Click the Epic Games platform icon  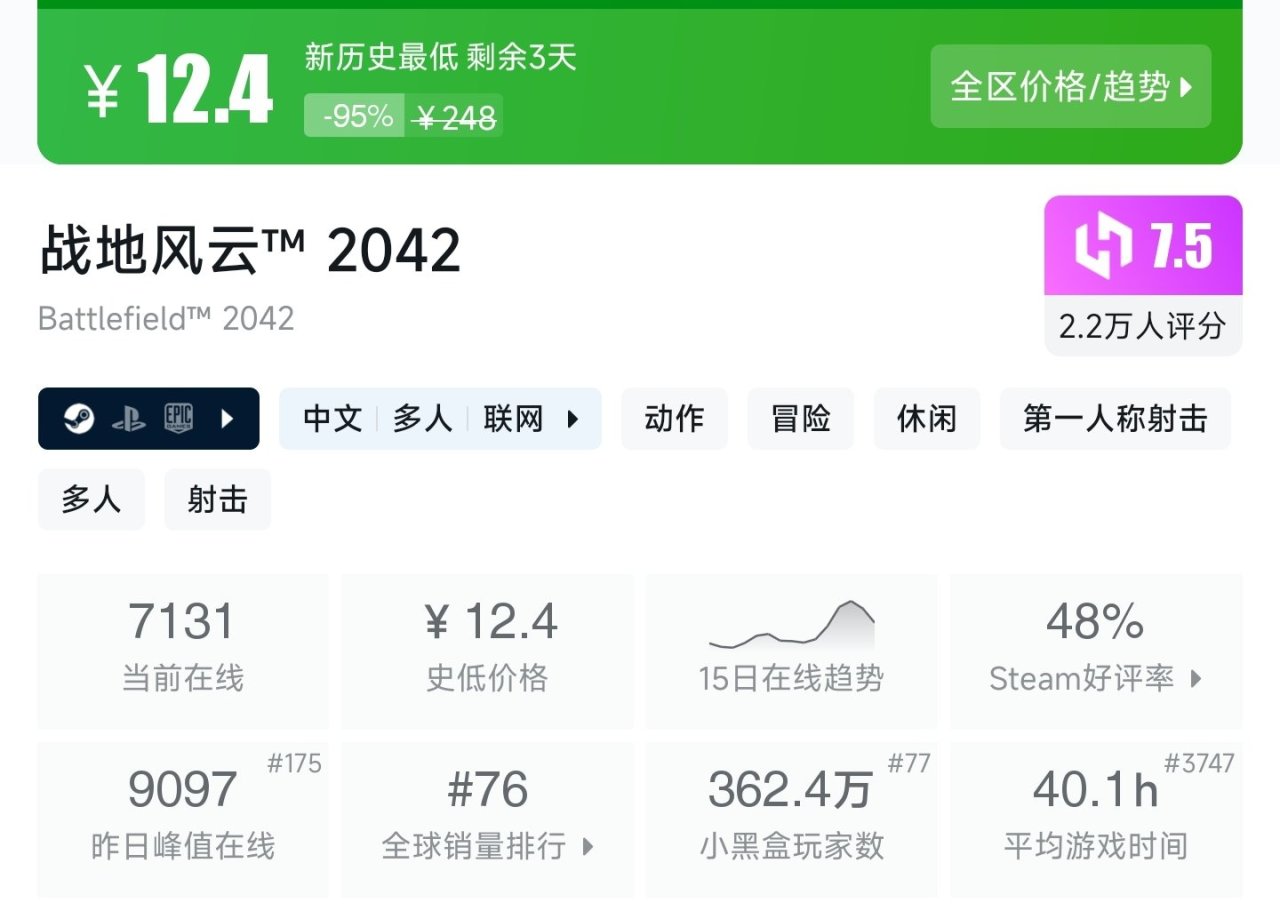[x=180, y=419]
